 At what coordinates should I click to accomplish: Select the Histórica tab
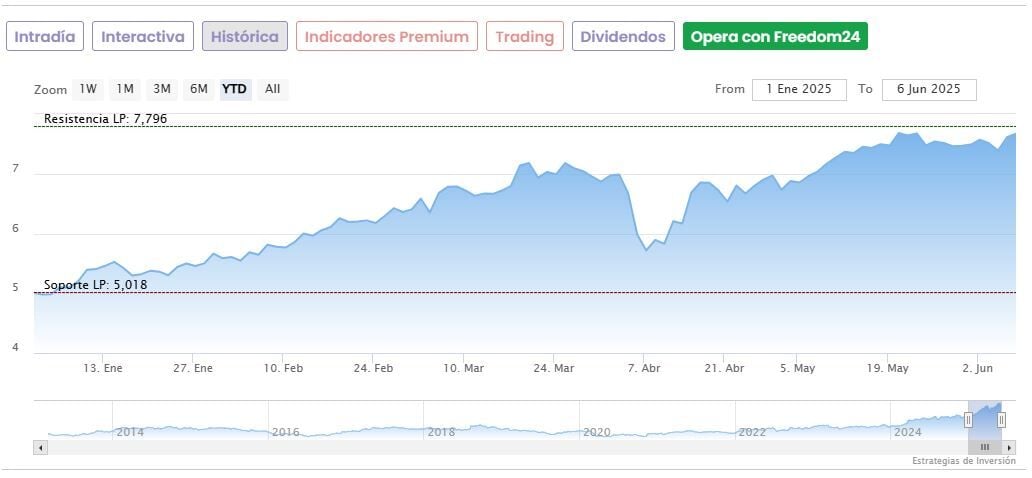(x=245, y=37)
